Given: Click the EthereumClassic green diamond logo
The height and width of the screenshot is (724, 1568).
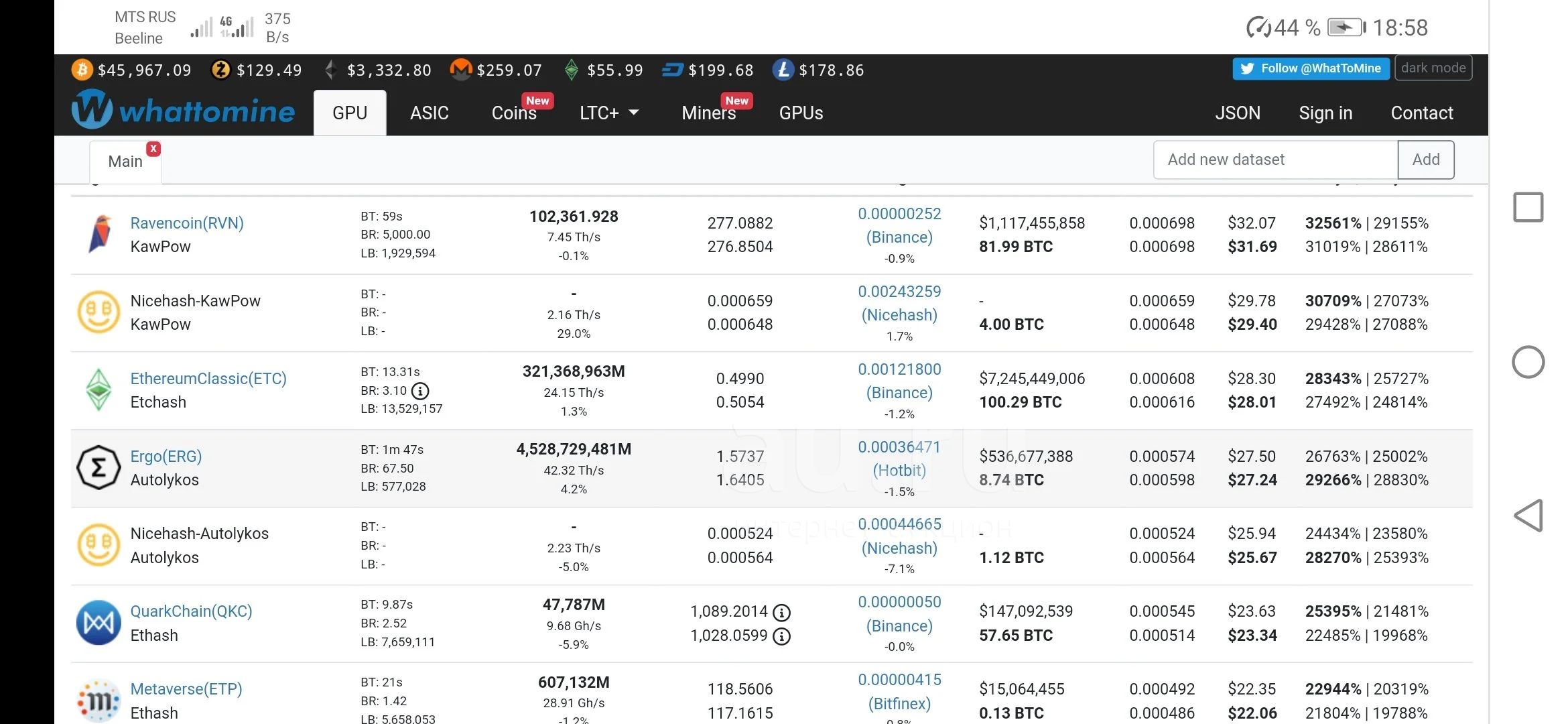Looking at the screenshot, I should tap(99, 389).
